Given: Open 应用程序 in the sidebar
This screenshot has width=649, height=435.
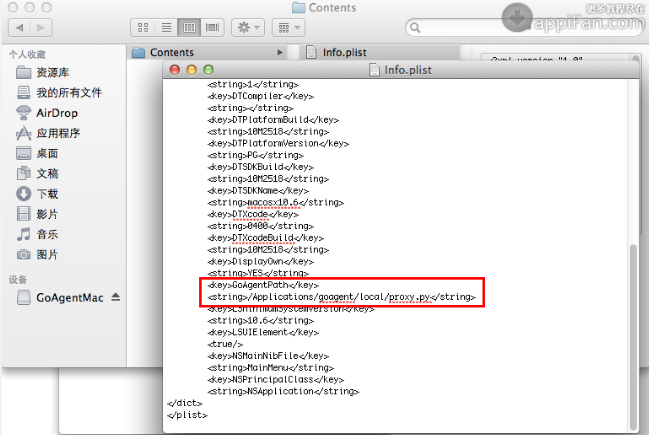Looking at the screenshot, I should click(x=48, y=133).
